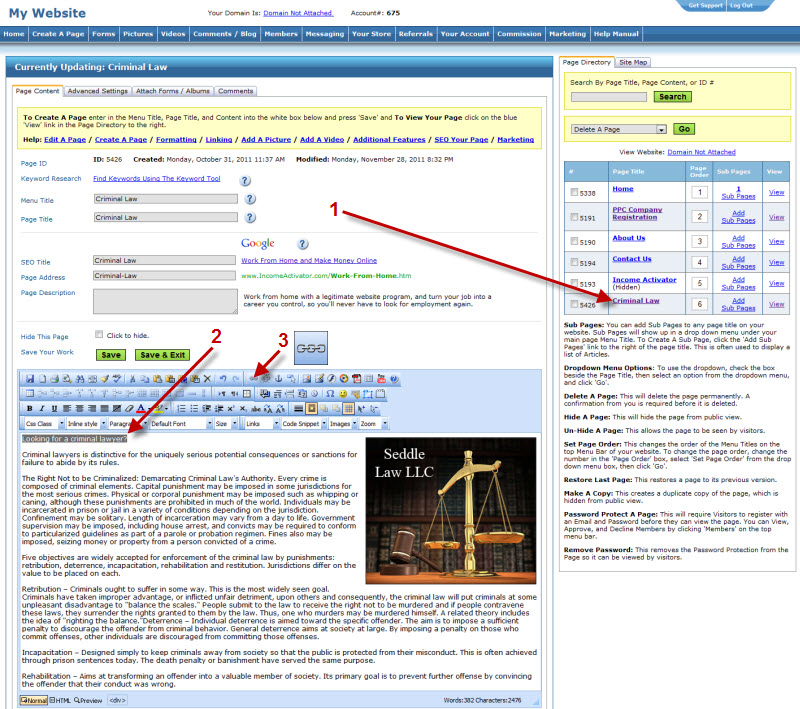Tick the checkbox for page 5191
The height and width of the screenshot is (709, 800).
pos(574,217)
